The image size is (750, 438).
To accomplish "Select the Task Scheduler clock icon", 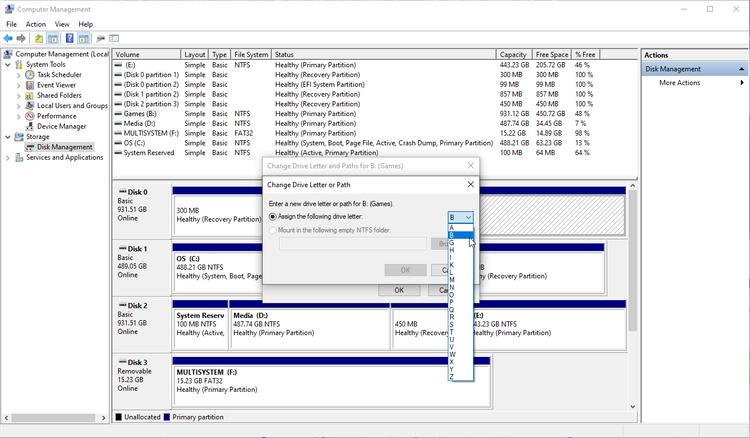I will 30,75.
